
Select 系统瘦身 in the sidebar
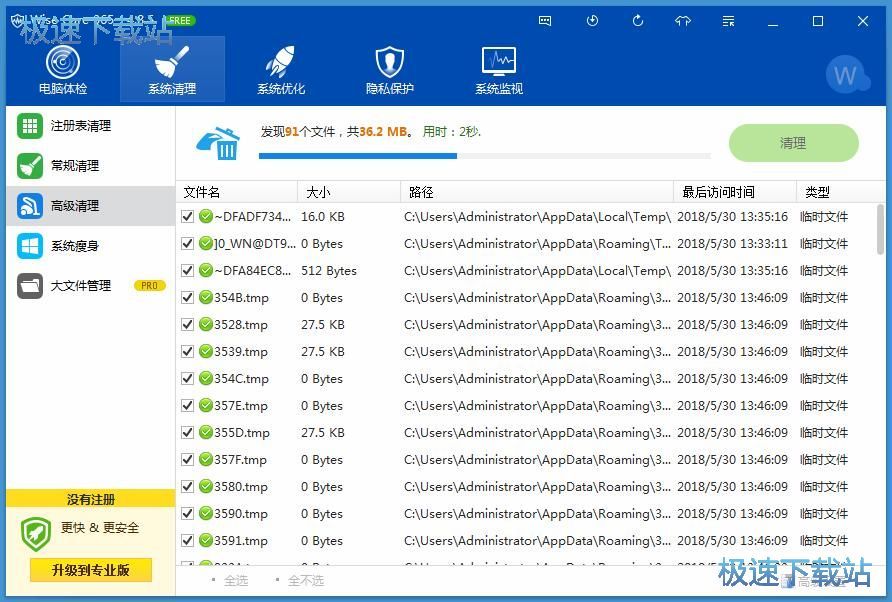[90, 246]
